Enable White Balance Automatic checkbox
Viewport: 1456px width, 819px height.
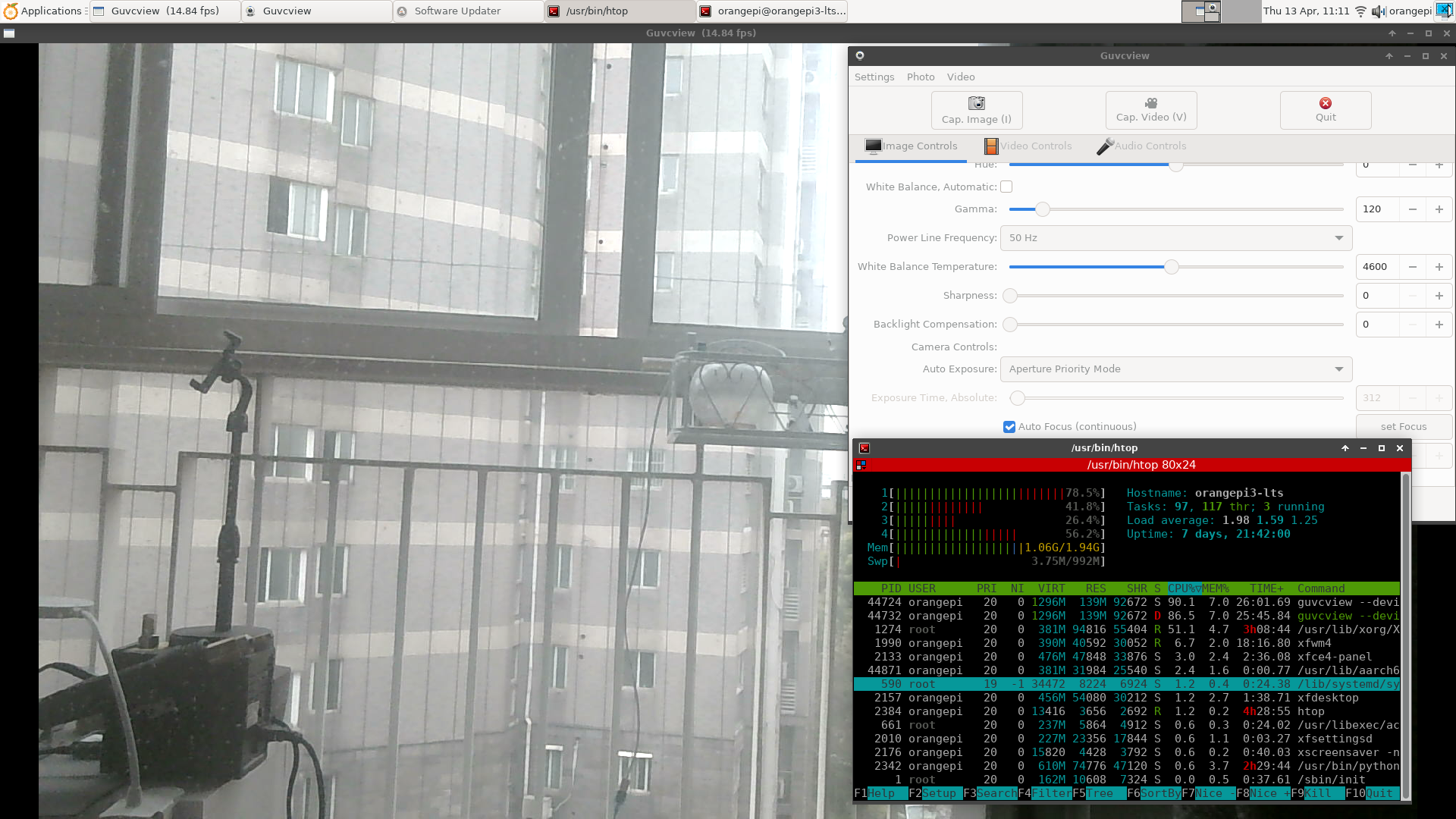pos(1006,187)
